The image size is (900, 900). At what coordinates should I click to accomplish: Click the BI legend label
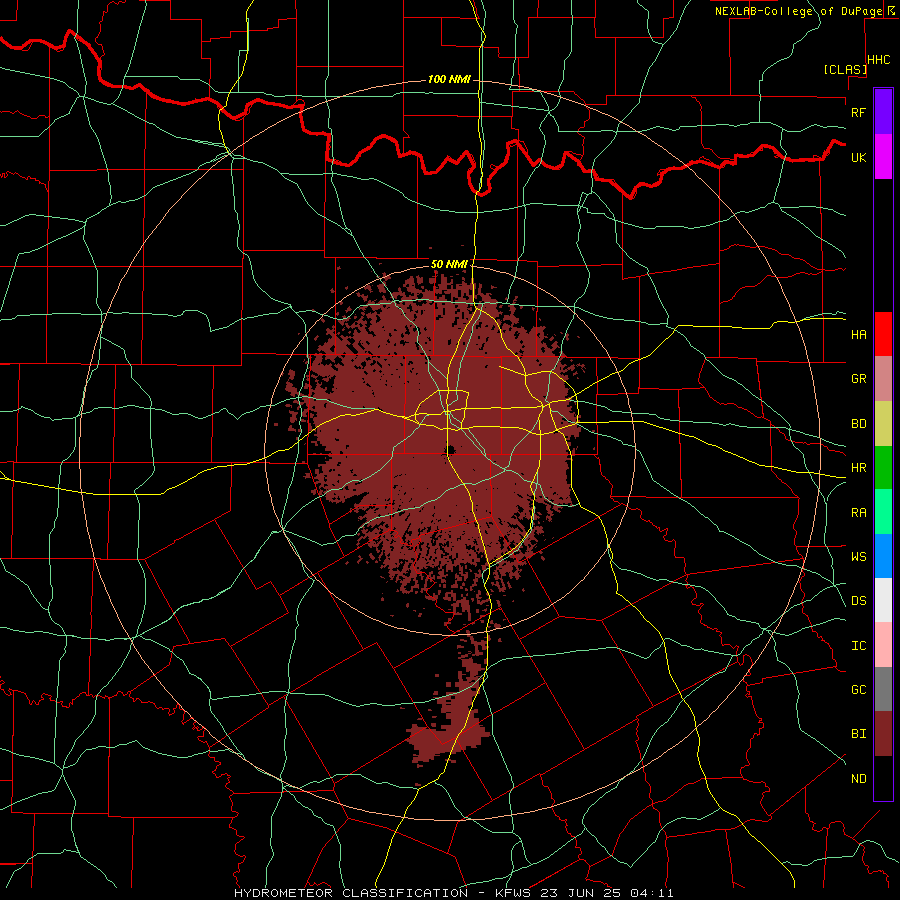tap(858, 734)
